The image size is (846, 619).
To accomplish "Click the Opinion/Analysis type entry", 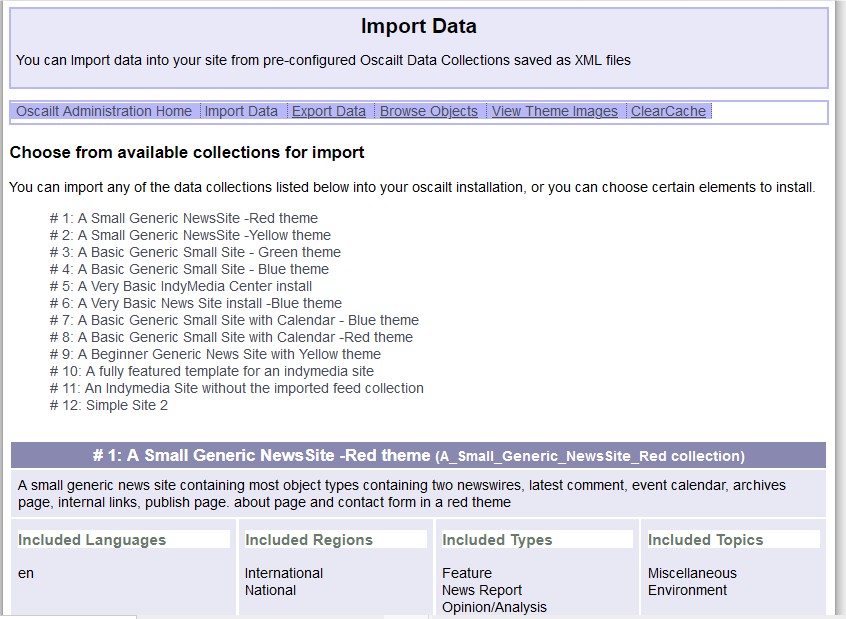I will (x=494, y=607).
